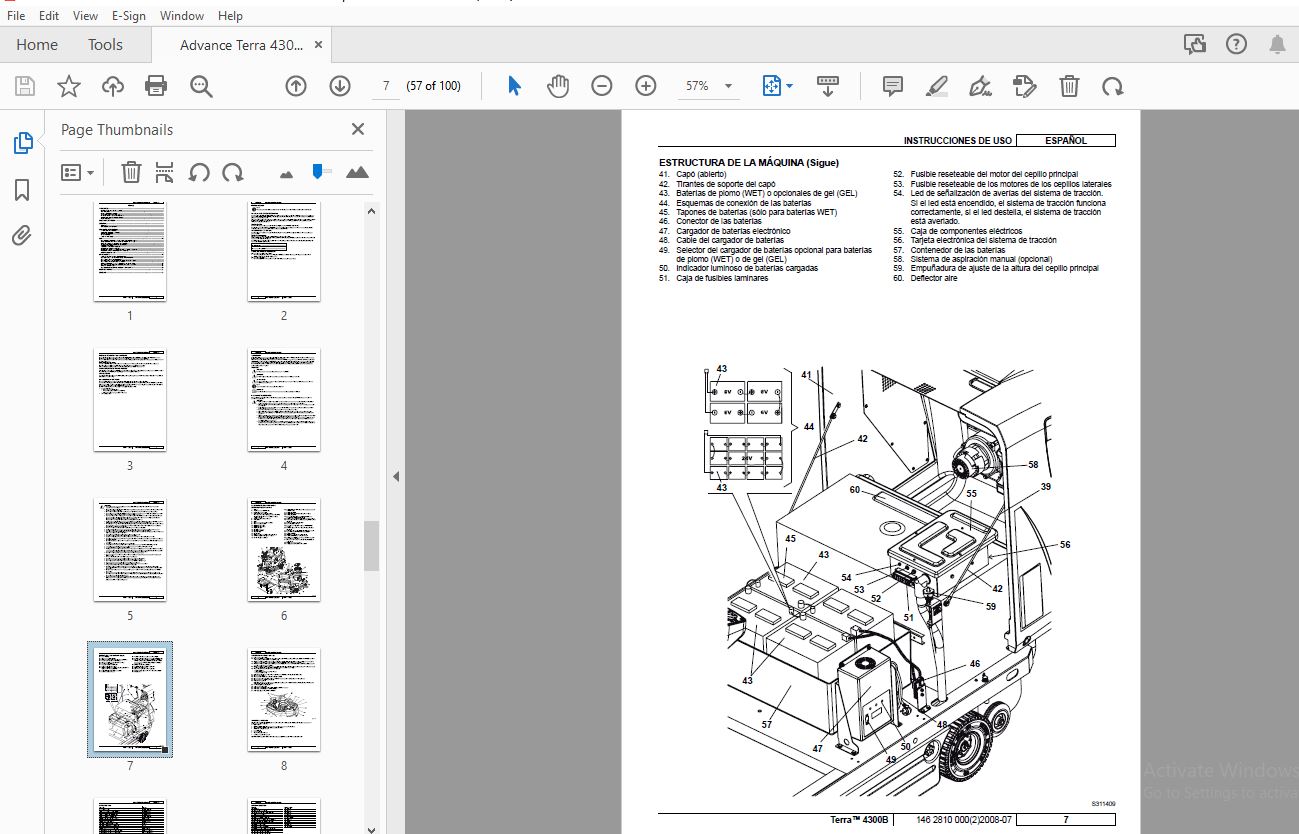Open the scrolling mode keyboard icon
Image resolution: width=1299 pixels, height=834 pixels.
pyautogui.click(x=828, y=86)
